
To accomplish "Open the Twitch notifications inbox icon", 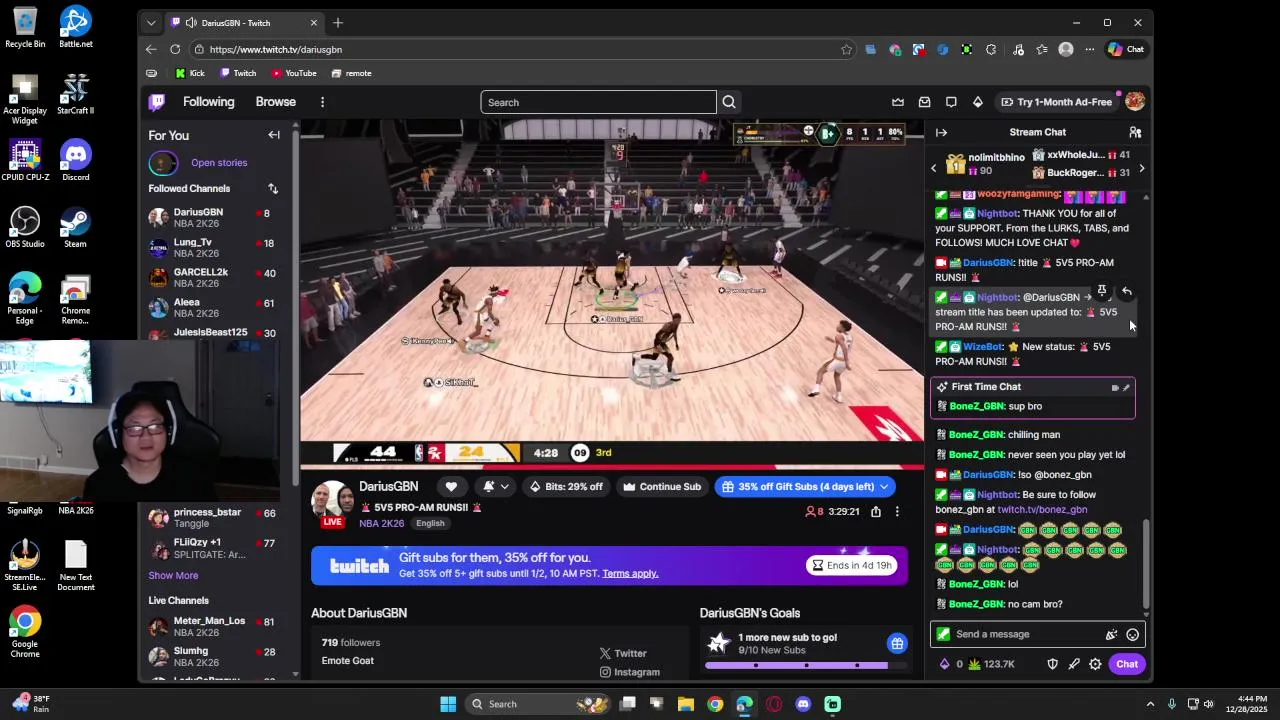I will [924, 102].
